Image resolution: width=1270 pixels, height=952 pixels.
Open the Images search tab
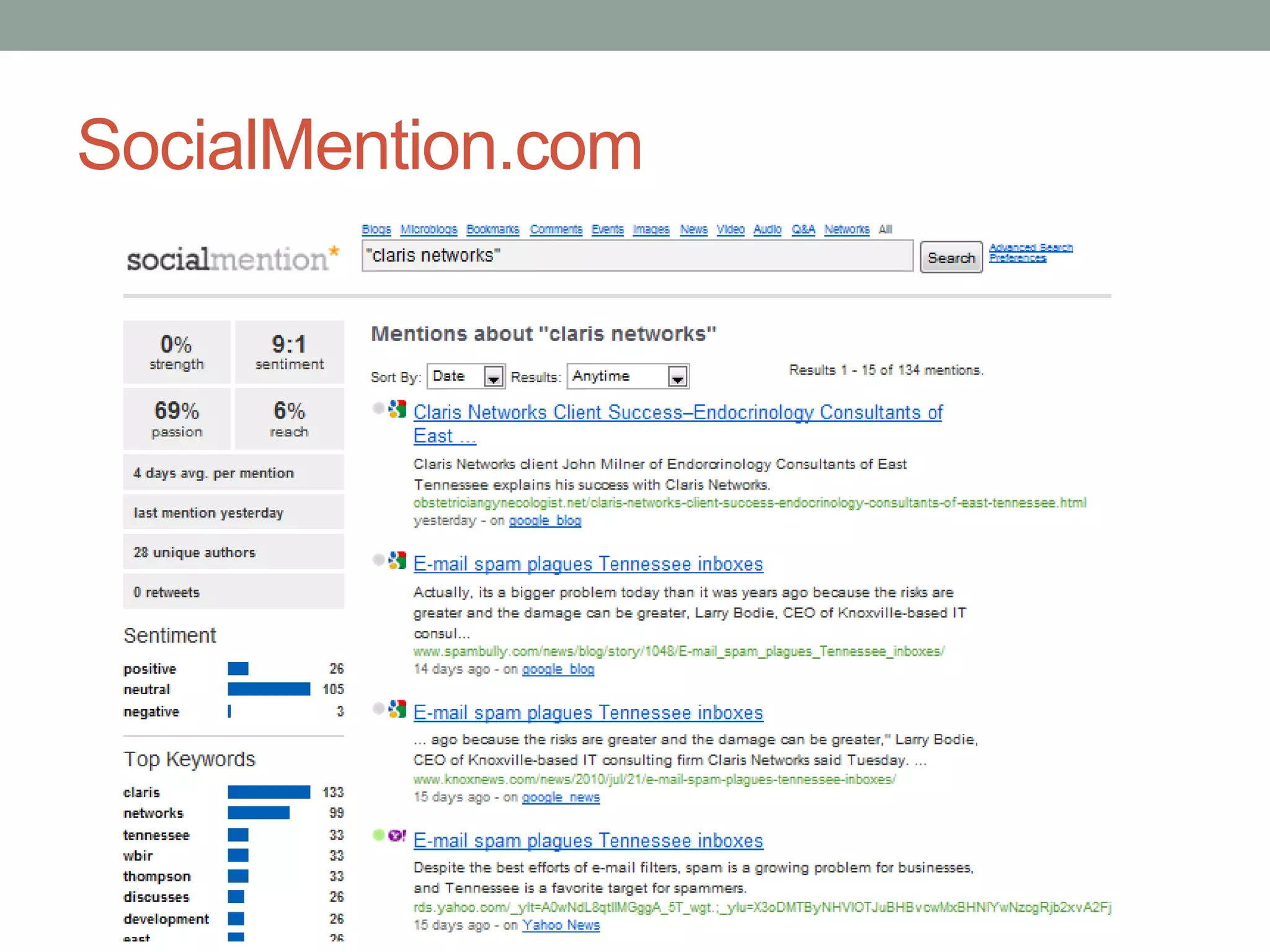click(651, 229)
